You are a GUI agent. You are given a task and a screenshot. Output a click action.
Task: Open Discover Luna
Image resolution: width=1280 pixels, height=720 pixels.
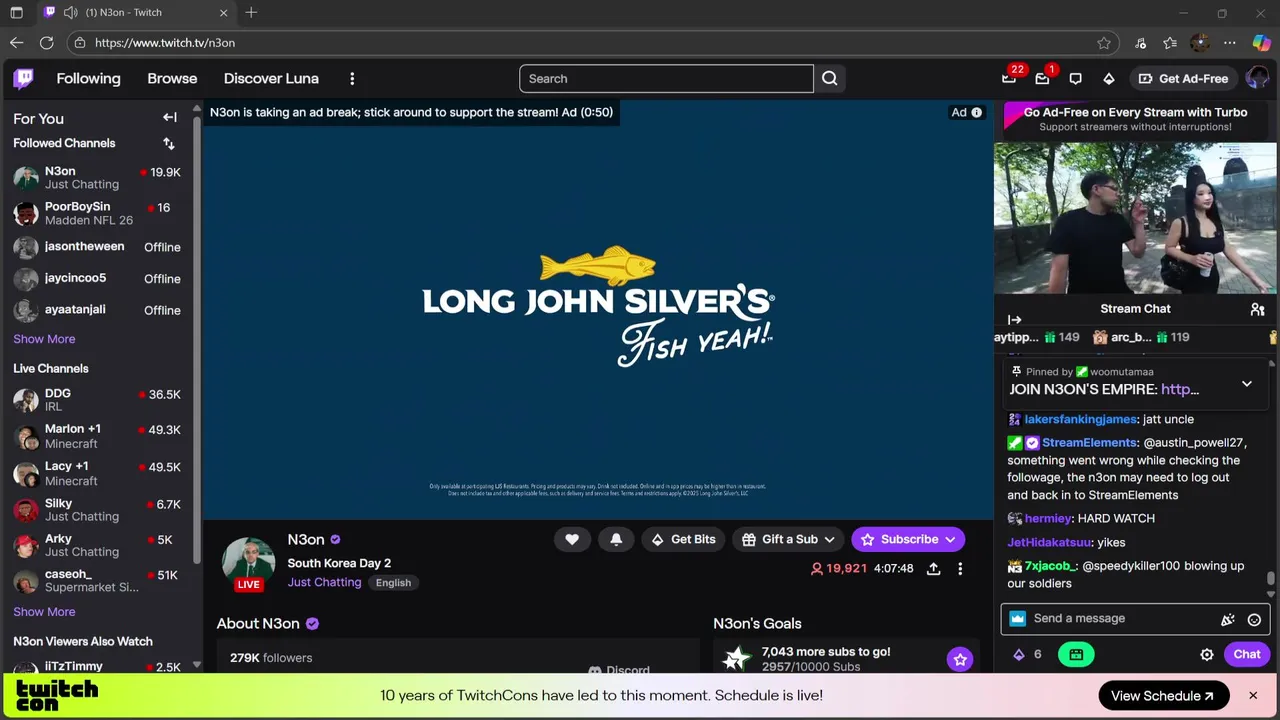pos(271,79)
